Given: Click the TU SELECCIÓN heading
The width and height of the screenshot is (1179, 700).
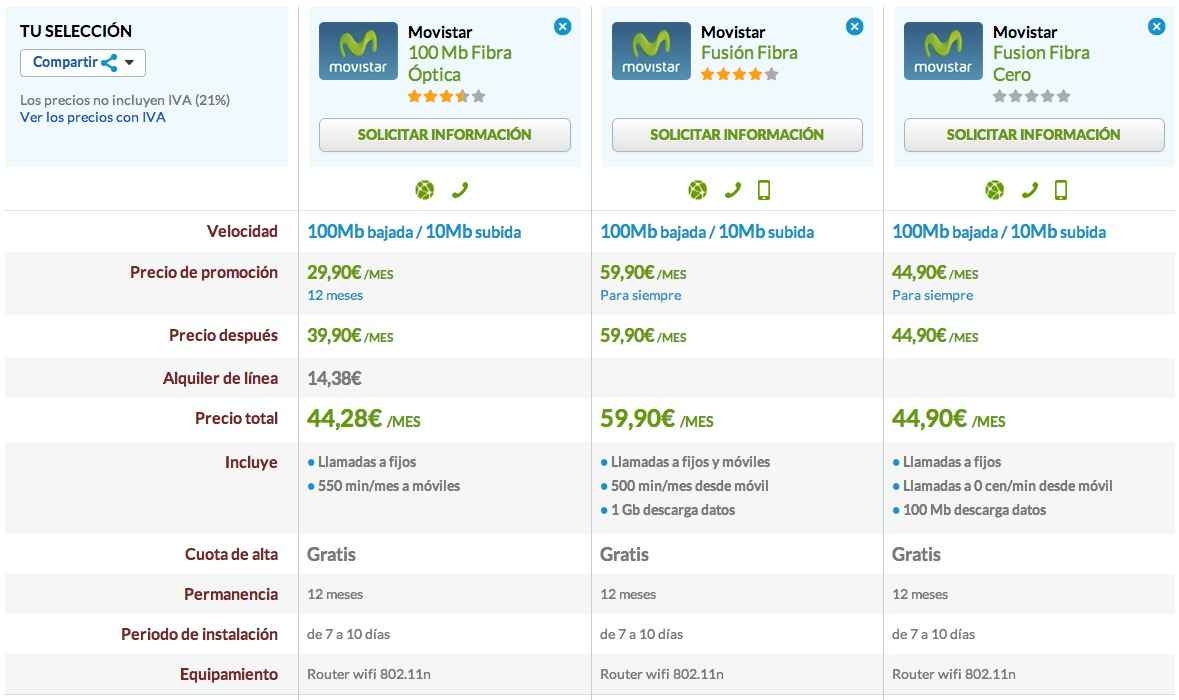Looking at the screenshot, I should click(76, 32).
